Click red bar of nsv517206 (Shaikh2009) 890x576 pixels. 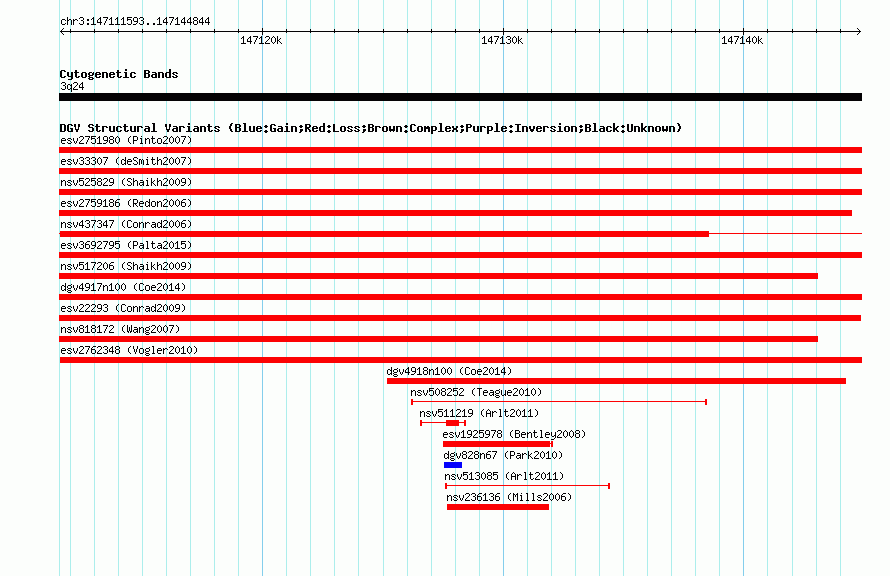click(x=438, y=276)
